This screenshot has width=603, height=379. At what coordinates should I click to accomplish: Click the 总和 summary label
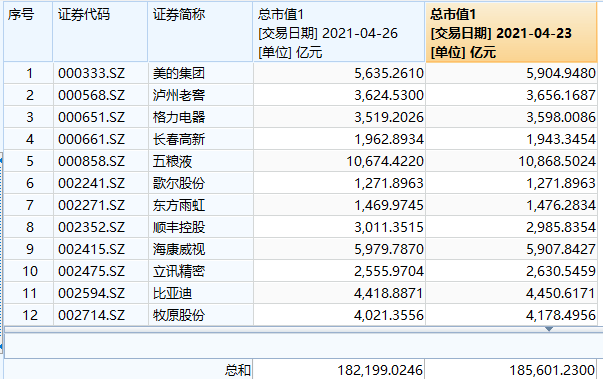tap(238, 370)
